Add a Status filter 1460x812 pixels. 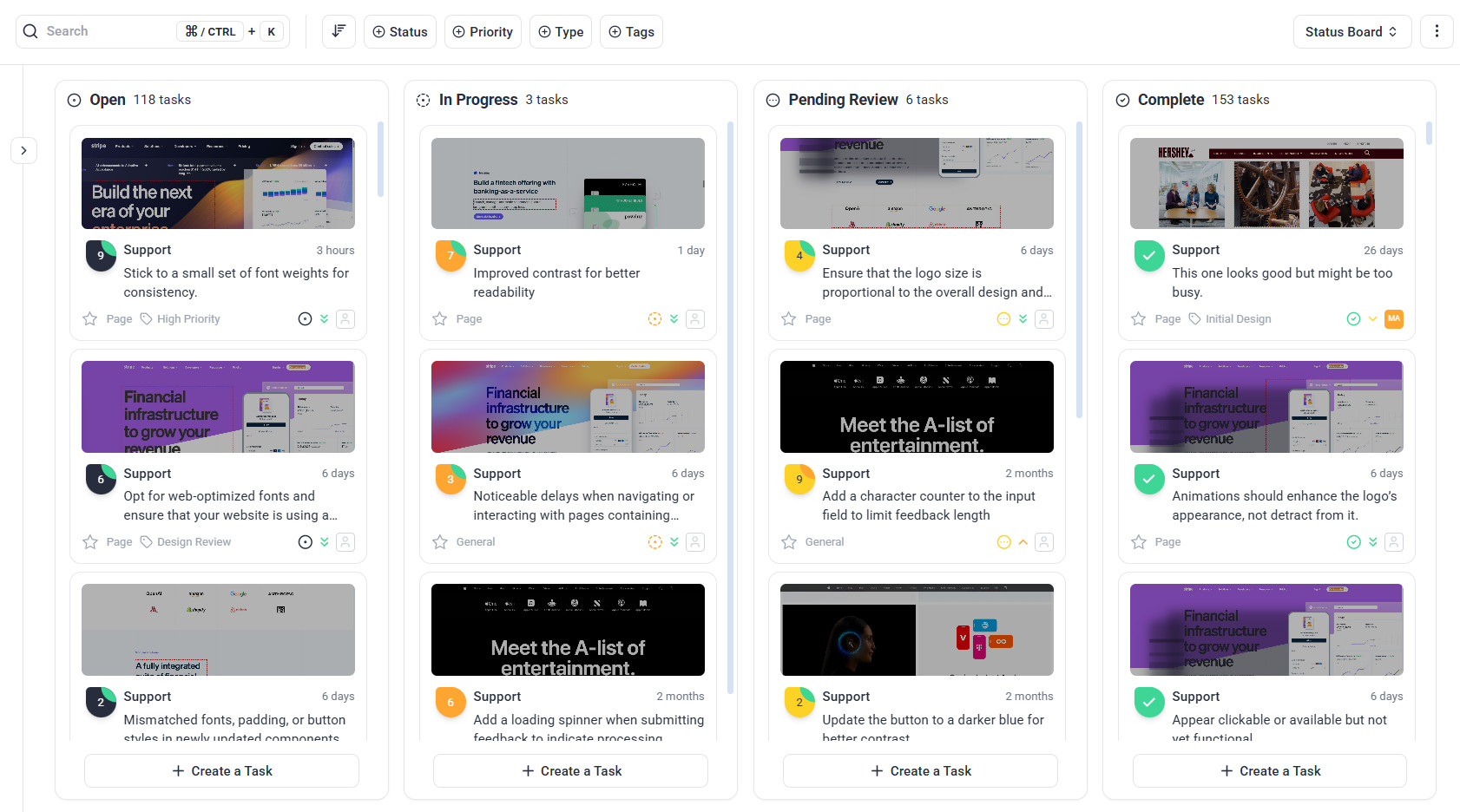400,31
